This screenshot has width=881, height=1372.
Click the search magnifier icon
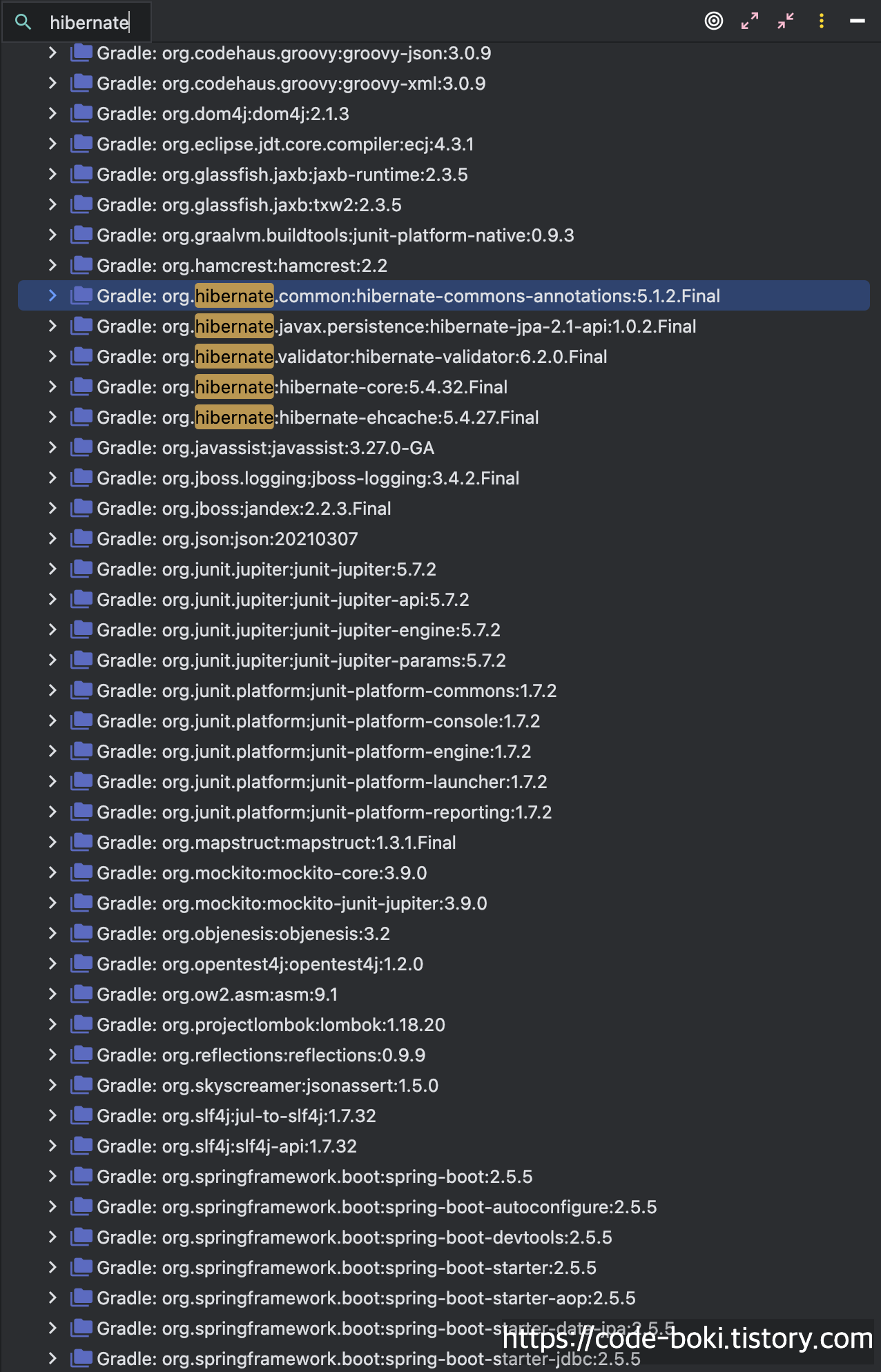[x=23, y=22]
